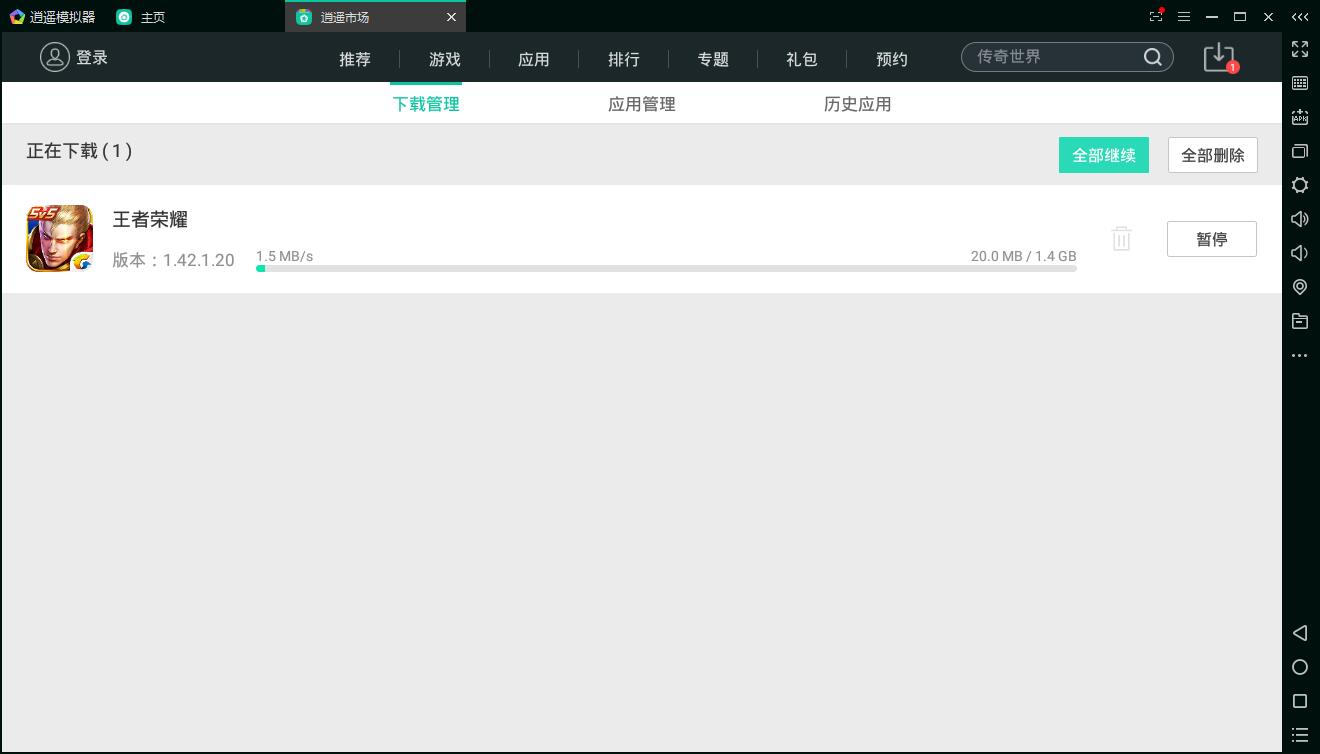Show more tools via three dots icon
This screenshot has height=754, width=1320.
1300,355
